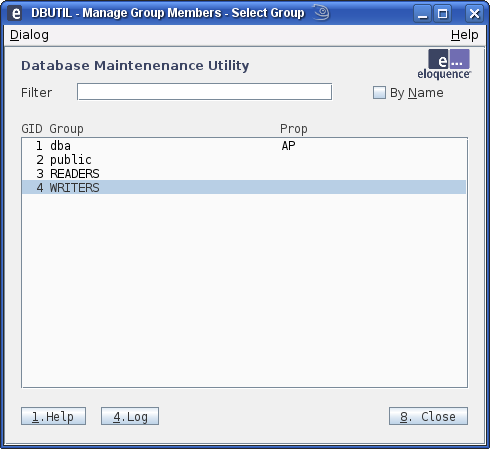Select the WRITERS group row
The width and height of the screenshot is (490, 449).
point(244,187)
